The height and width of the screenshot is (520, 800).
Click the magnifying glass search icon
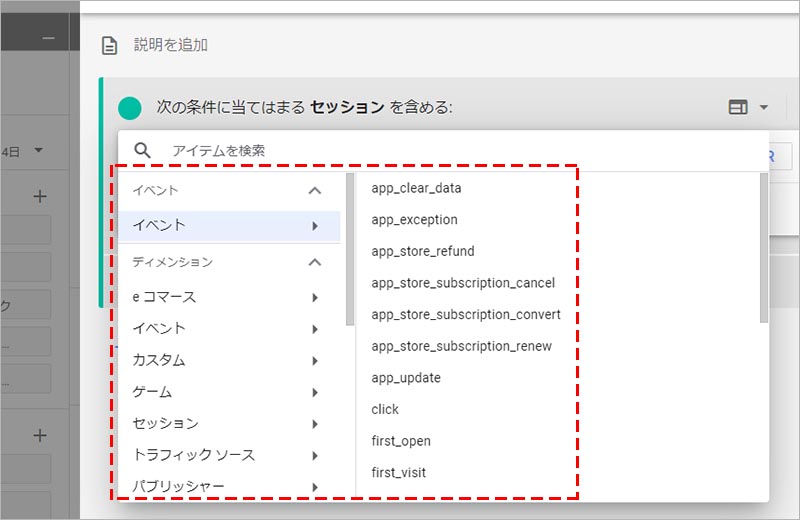click(143, 150)
